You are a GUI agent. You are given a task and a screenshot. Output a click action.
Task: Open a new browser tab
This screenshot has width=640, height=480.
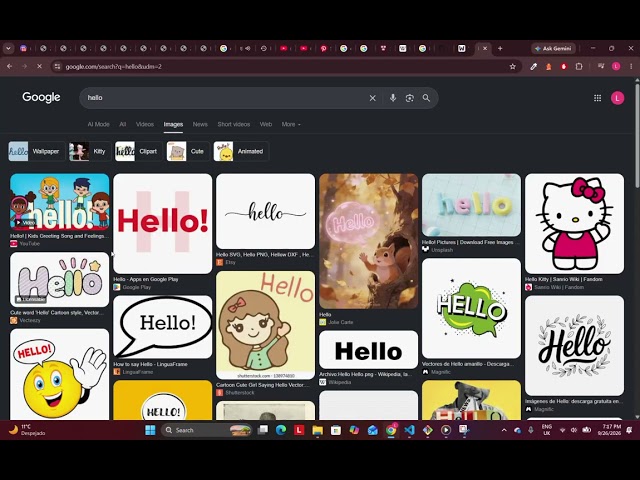coord(500,49)
